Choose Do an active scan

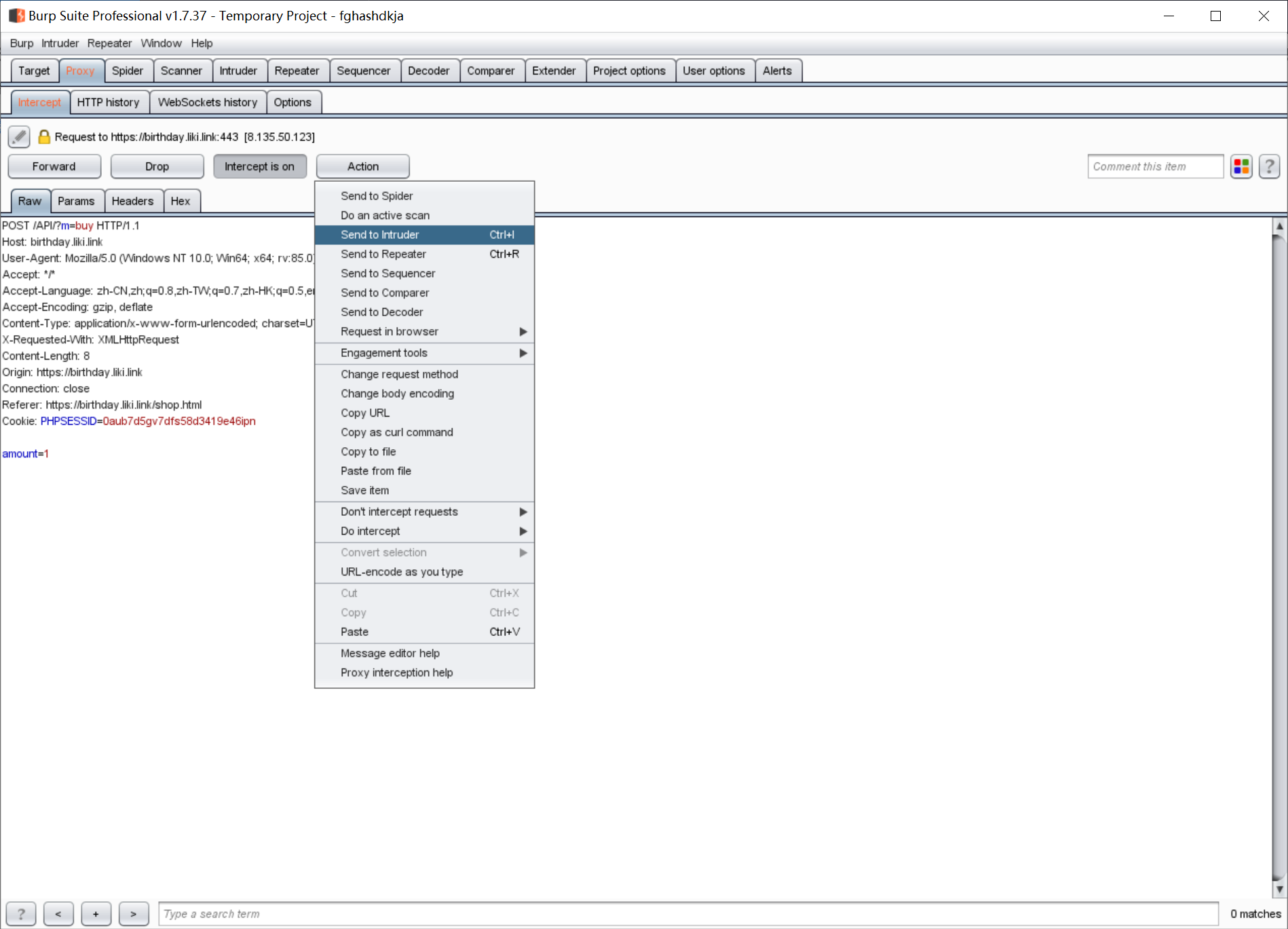click(425, 215)
